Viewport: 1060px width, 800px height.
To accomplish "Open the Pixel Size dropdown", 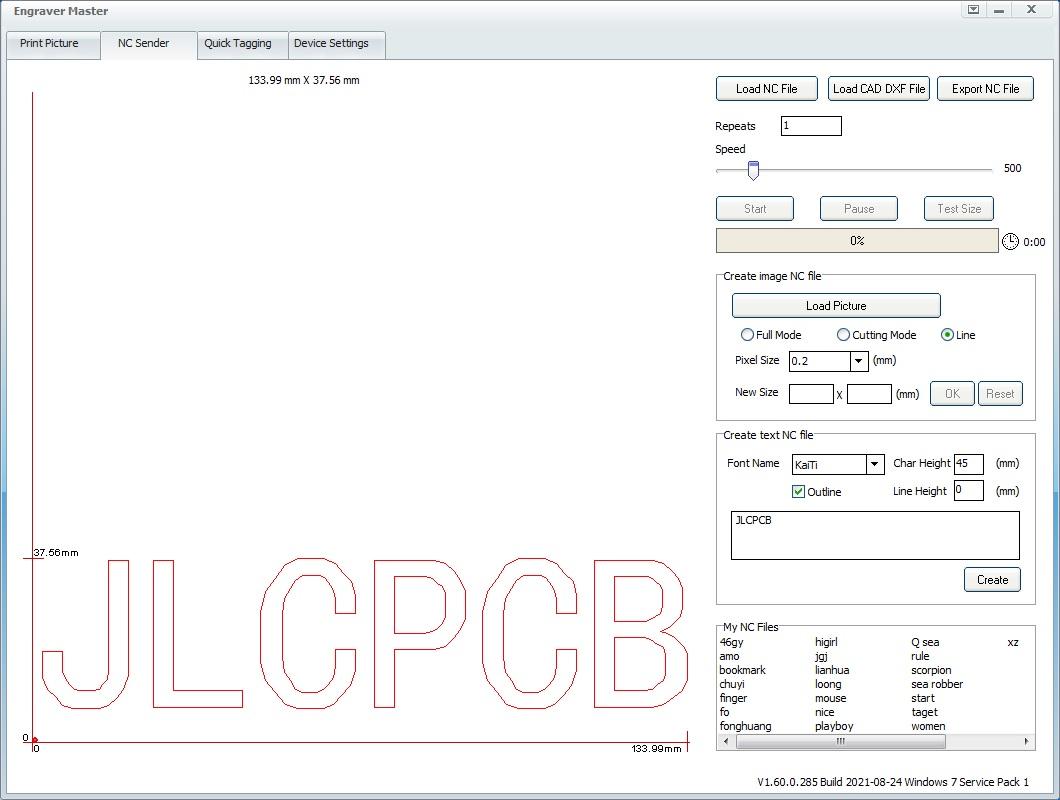I will click(x=859, y=361).
